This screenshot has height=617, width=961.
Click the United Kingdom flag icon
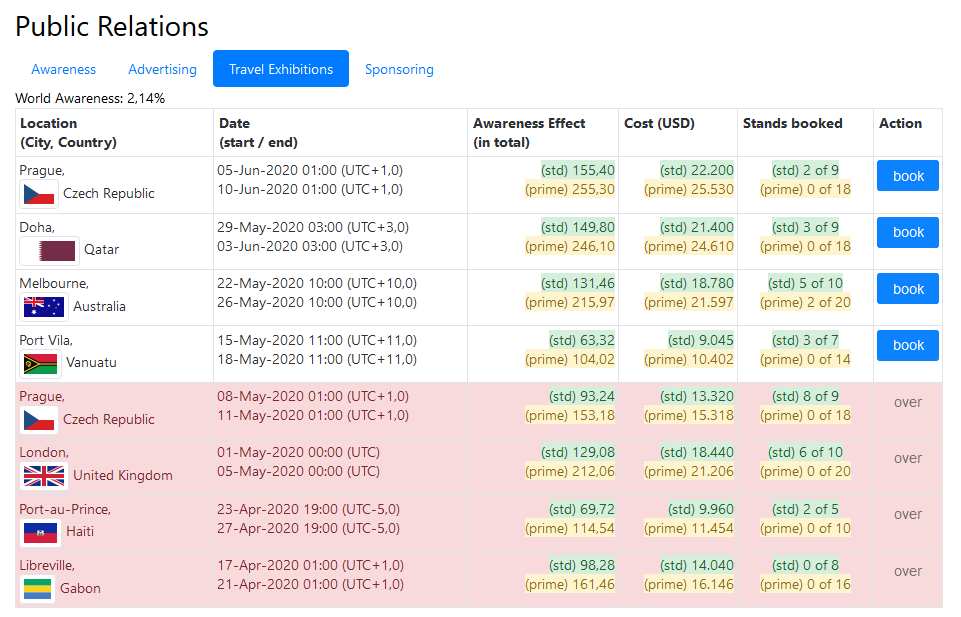[44, 476]
